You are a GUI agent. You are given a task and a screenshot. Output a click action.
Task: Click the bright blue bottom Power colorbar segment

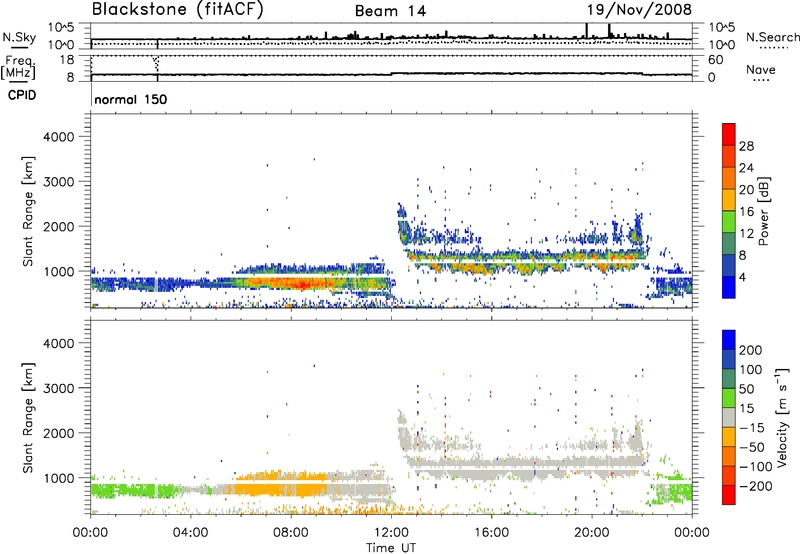[729, 288]
